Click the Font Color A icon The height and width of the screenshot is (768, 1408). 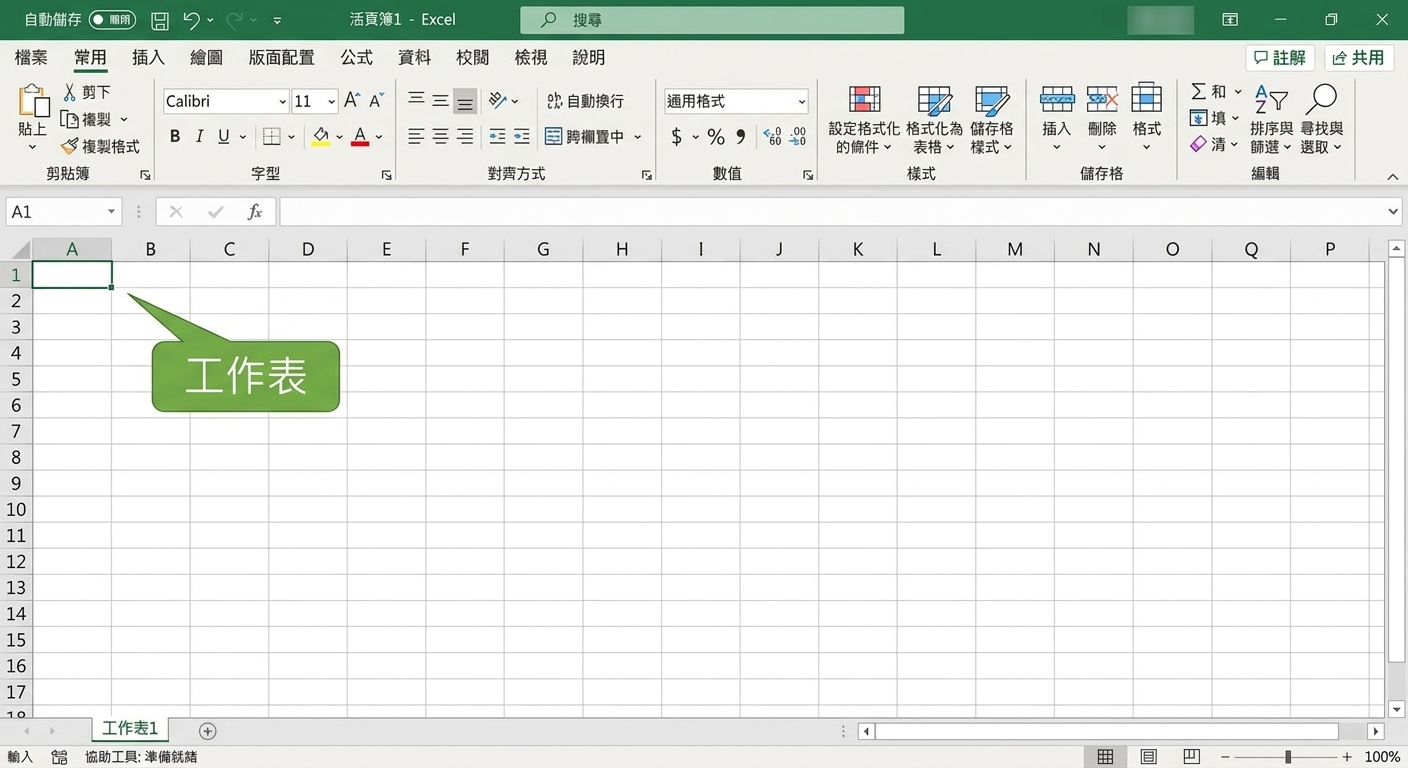[x=361, y=137]
